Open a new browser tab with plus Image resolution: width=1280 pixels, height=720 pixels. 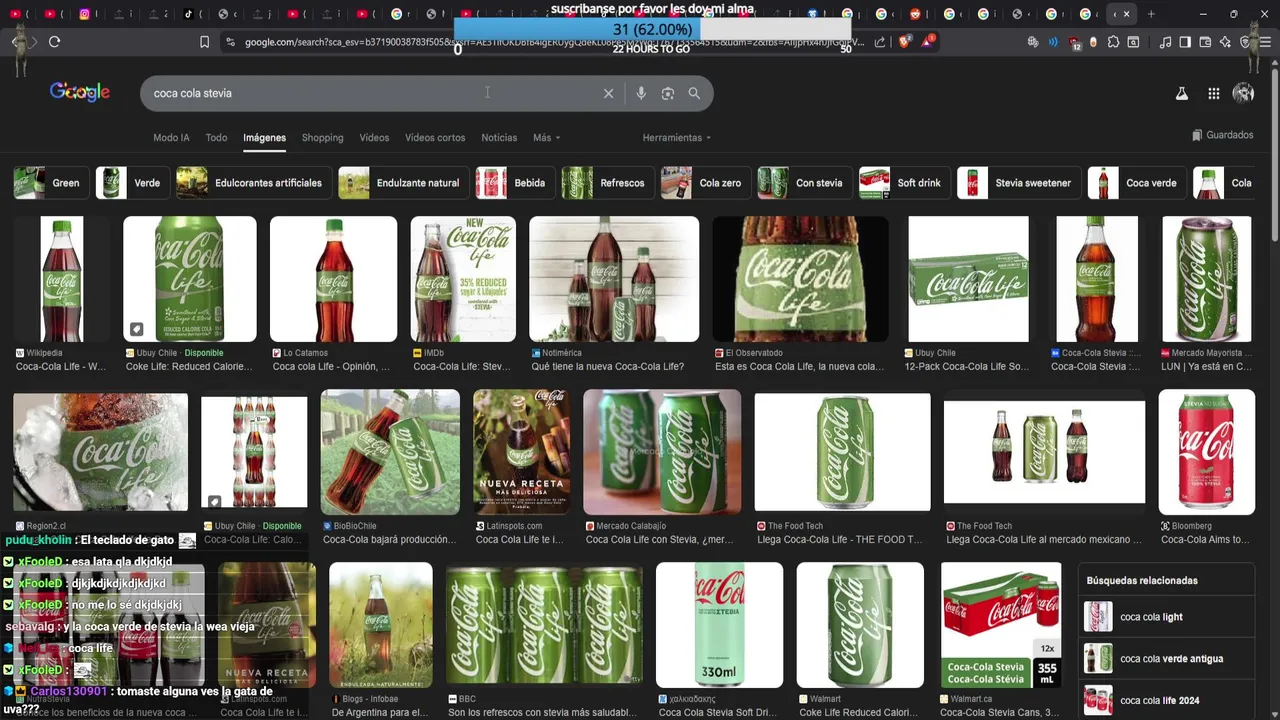pos(1151,14)
